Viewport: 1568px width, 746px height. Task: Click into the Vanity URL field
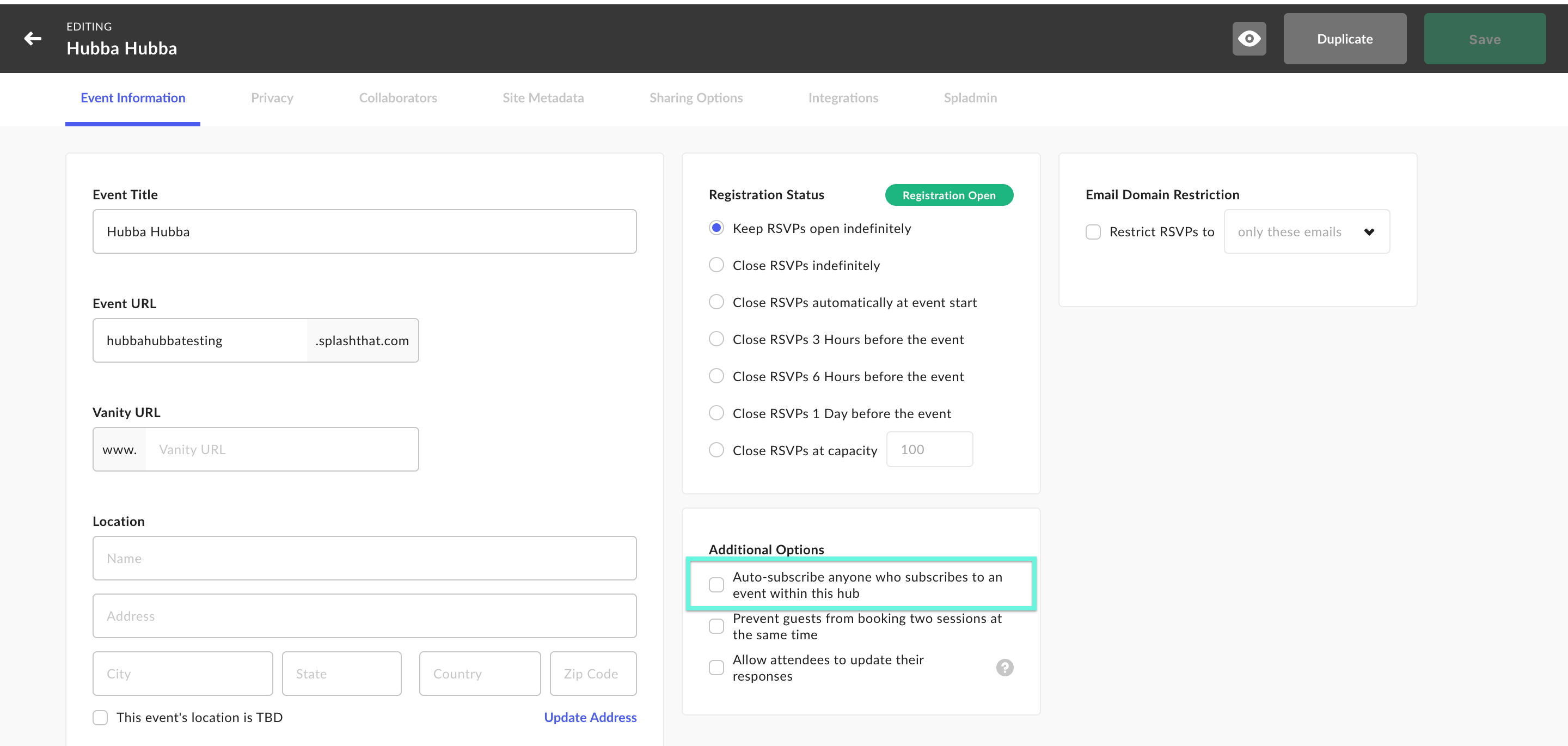(282, 449)
